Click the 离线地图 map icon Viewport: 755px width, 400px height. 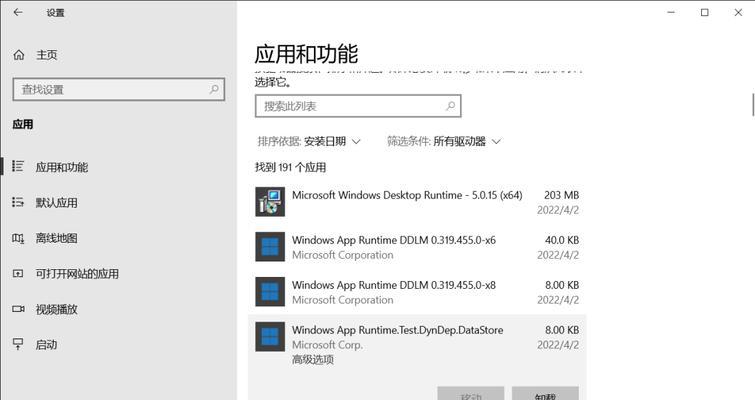click(18, 238)
